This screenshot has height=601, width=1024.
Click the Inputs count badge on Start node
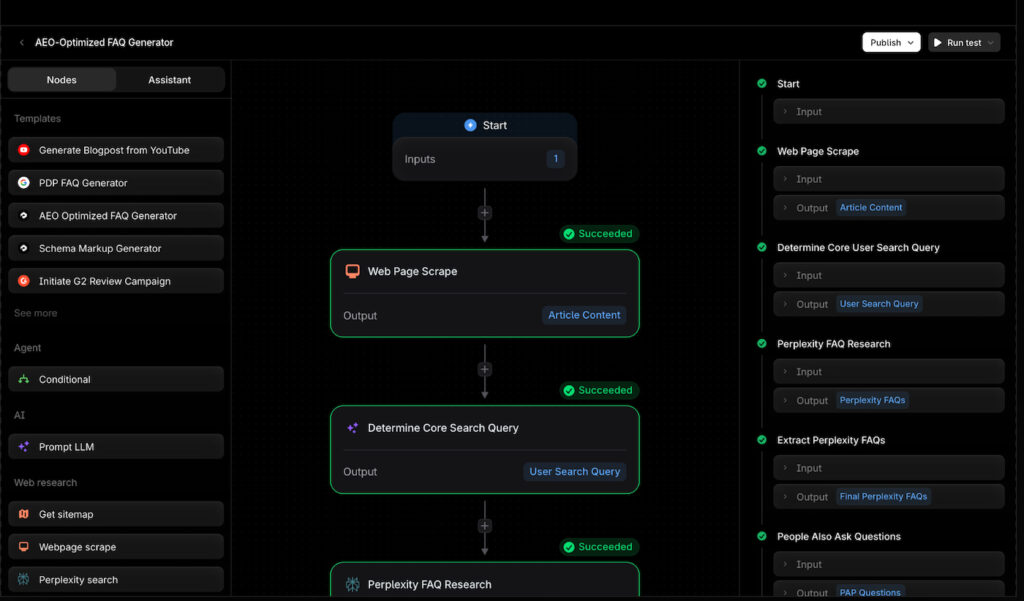556,159
